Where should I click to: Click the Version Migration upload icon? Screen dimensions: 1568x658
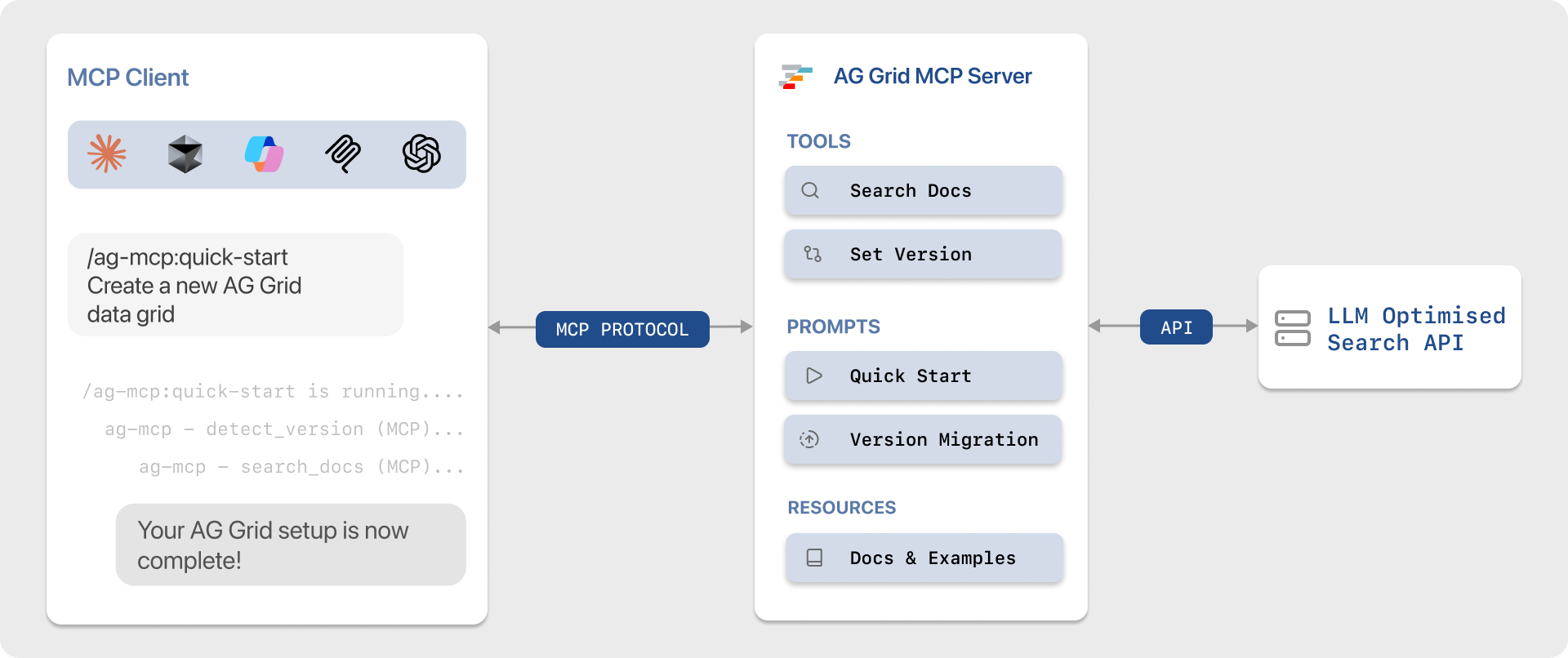tap(809, 439)
